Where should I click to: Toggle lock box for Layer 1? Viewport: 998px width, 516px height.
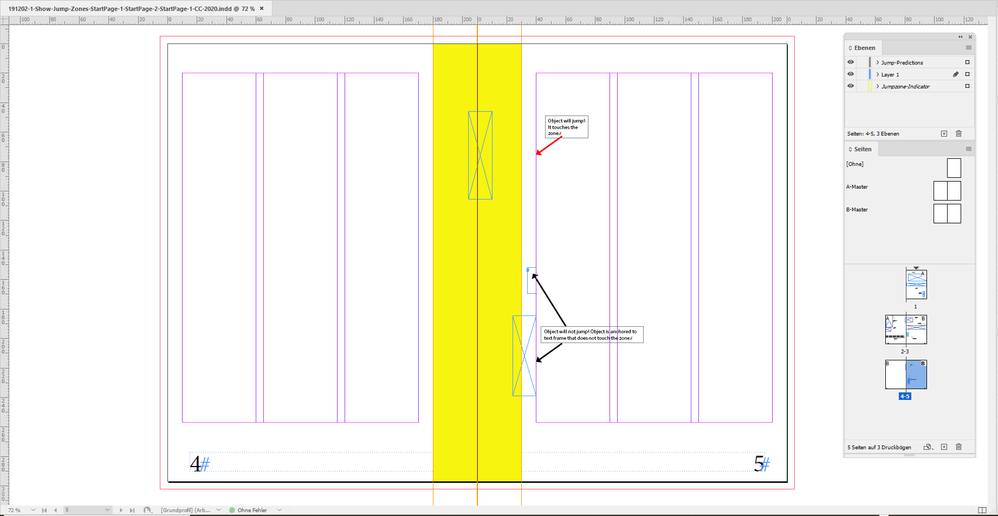coord(862,74)
